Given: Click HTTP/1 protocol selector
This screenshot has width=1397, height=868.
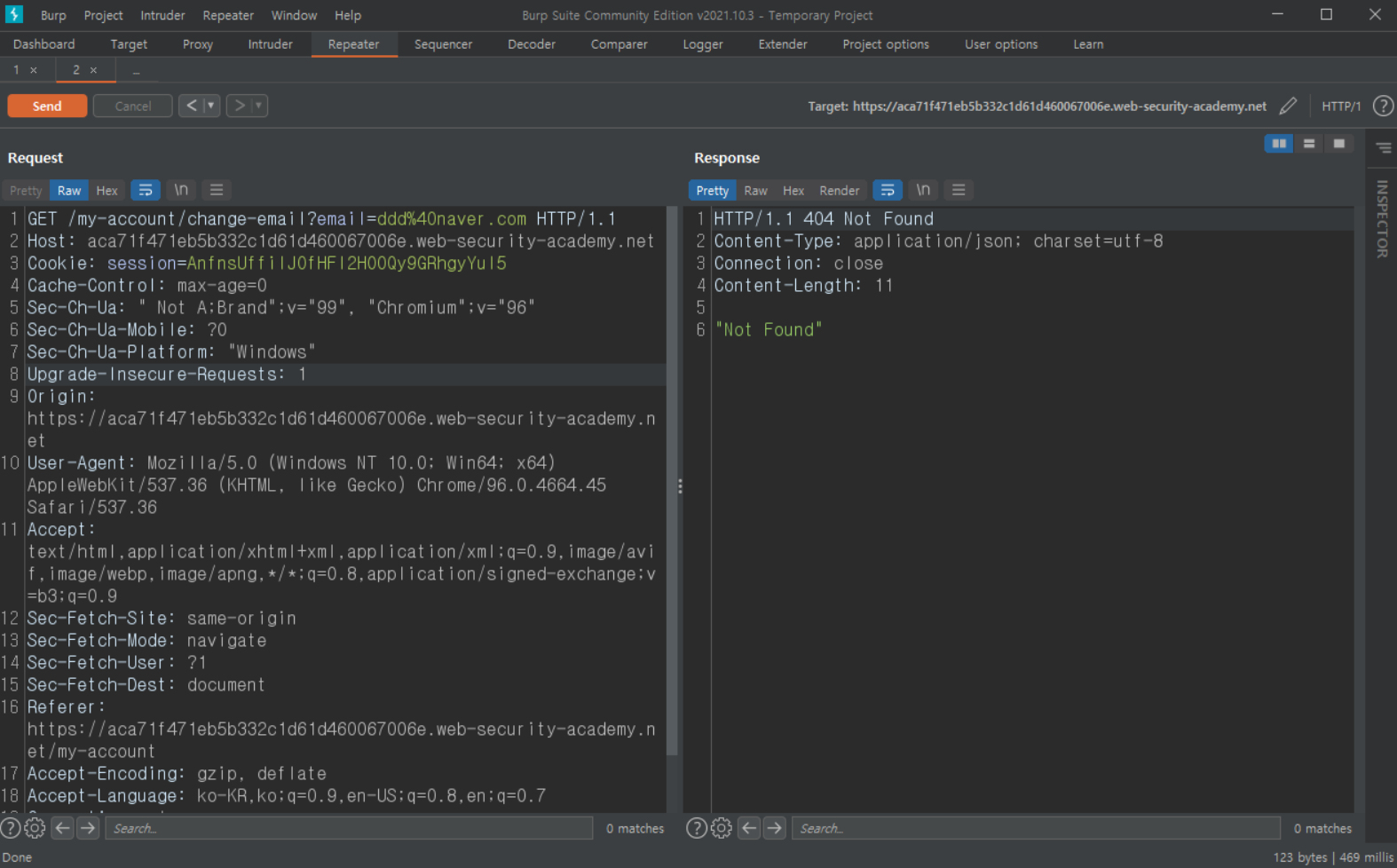Looking at the screenshot, I should (1341, 107).
